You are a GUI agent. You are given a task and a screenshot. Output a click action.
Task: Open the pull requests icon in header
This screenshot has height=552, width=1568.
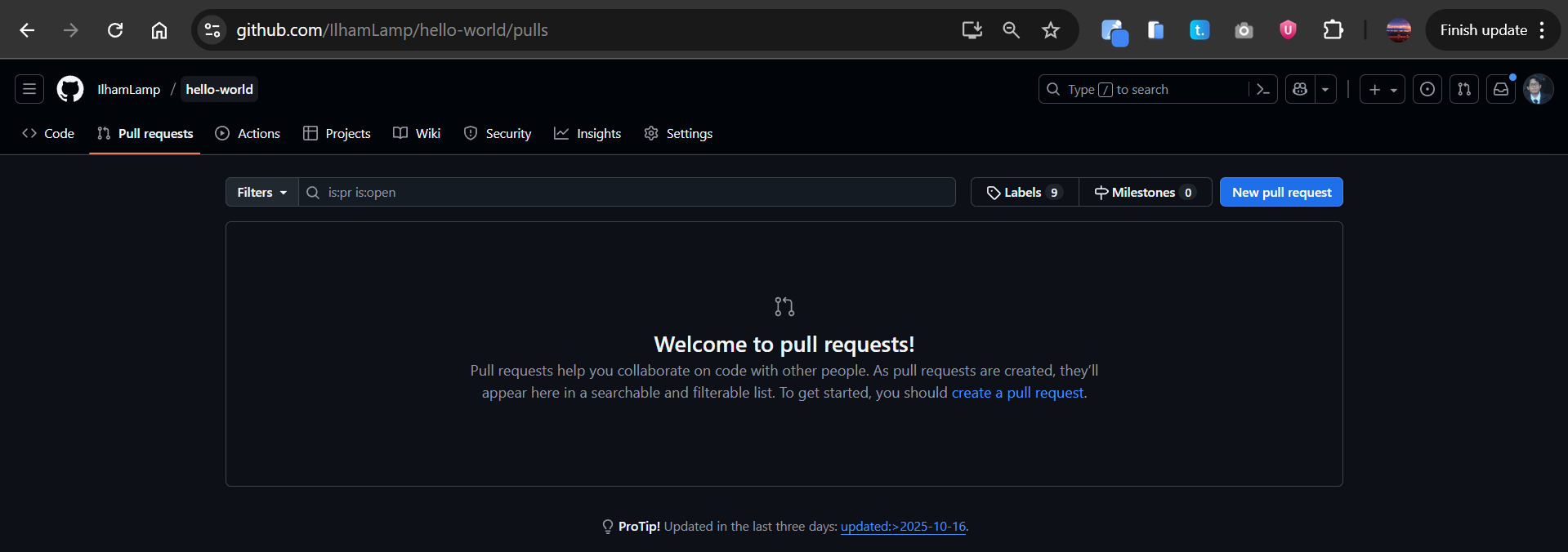[x=1464, y=89]
